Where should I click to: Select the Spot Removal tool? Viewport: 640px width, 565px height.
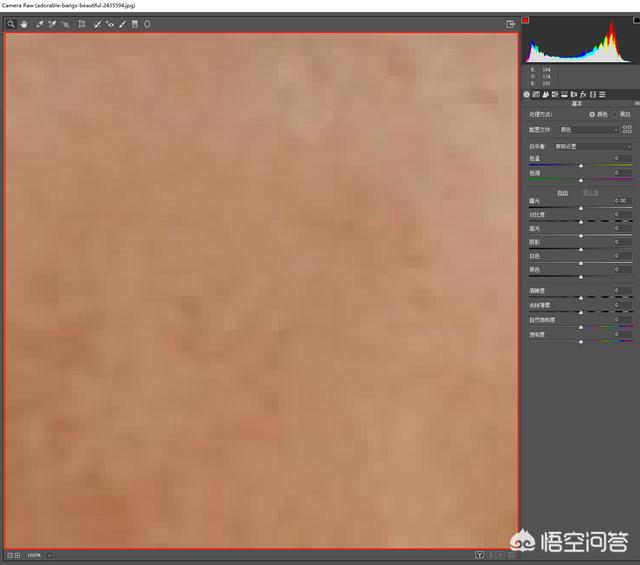pyautogui.click(x=97, y=24)
